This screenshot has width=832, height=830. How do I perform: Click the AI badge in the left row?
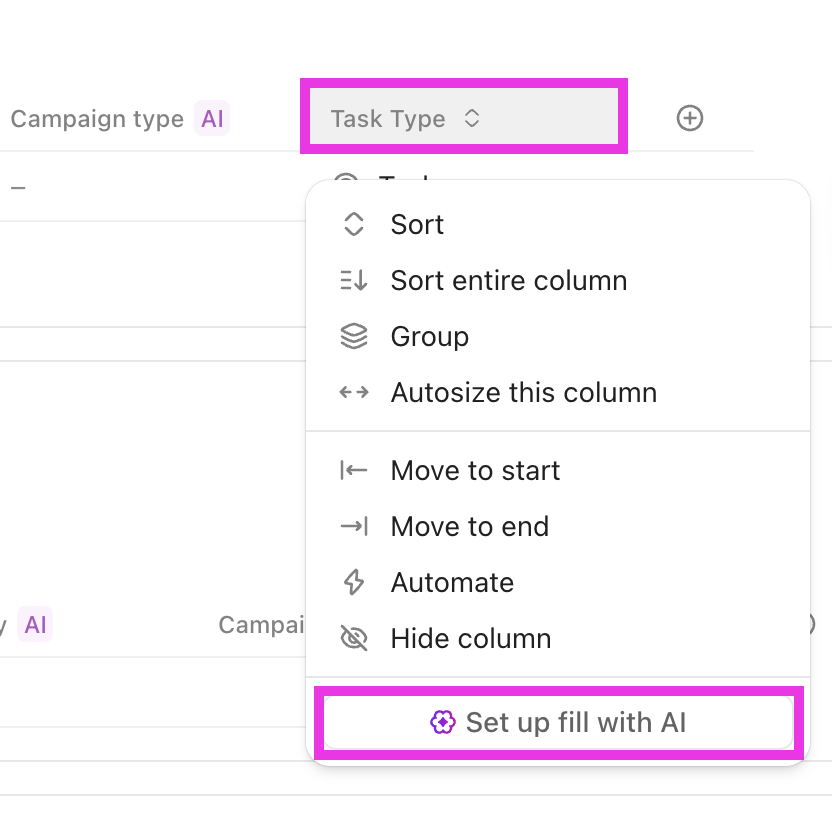point(35,624)
